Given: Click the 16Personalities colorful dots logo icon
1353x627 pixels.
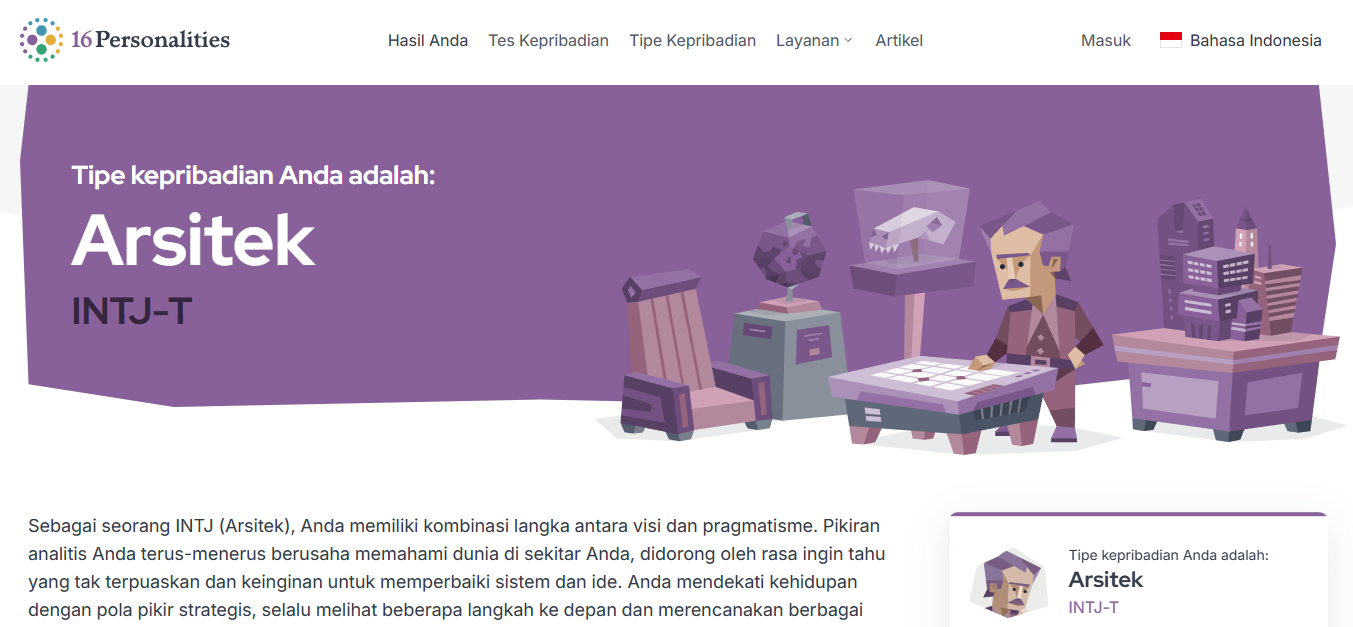Looking at the screenshot, I should pyautogui.click(x=42, y=40).
